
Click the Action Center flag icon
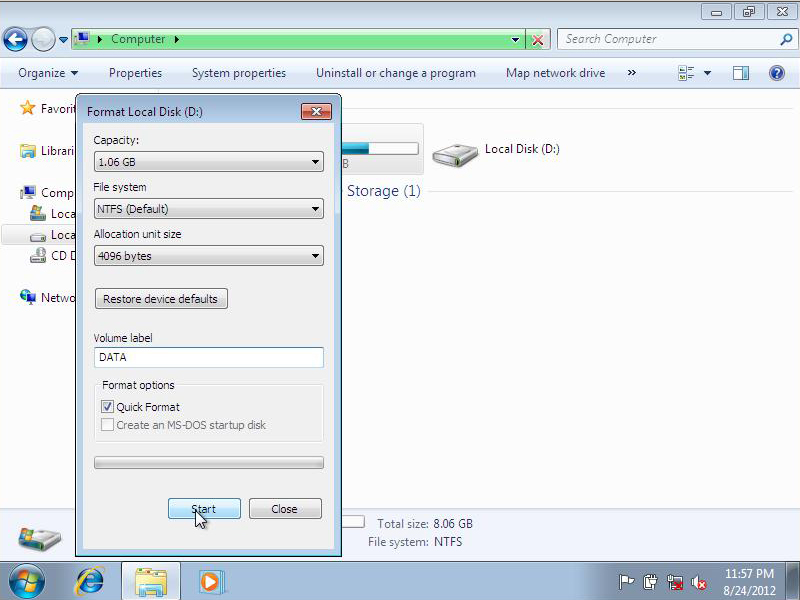pos(626,582)
